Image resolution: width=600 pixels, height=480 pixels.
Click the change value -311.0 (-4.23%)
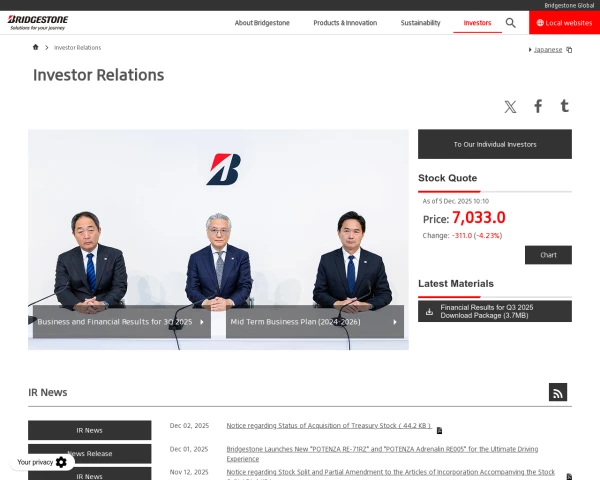point(477,235)
